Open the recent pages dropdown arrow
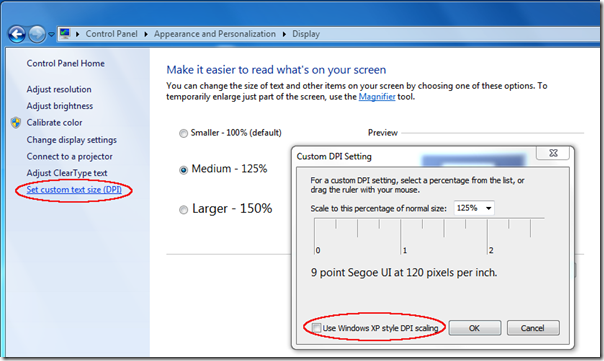Screen dimensions: 604x361 click(x=51, y=35)
